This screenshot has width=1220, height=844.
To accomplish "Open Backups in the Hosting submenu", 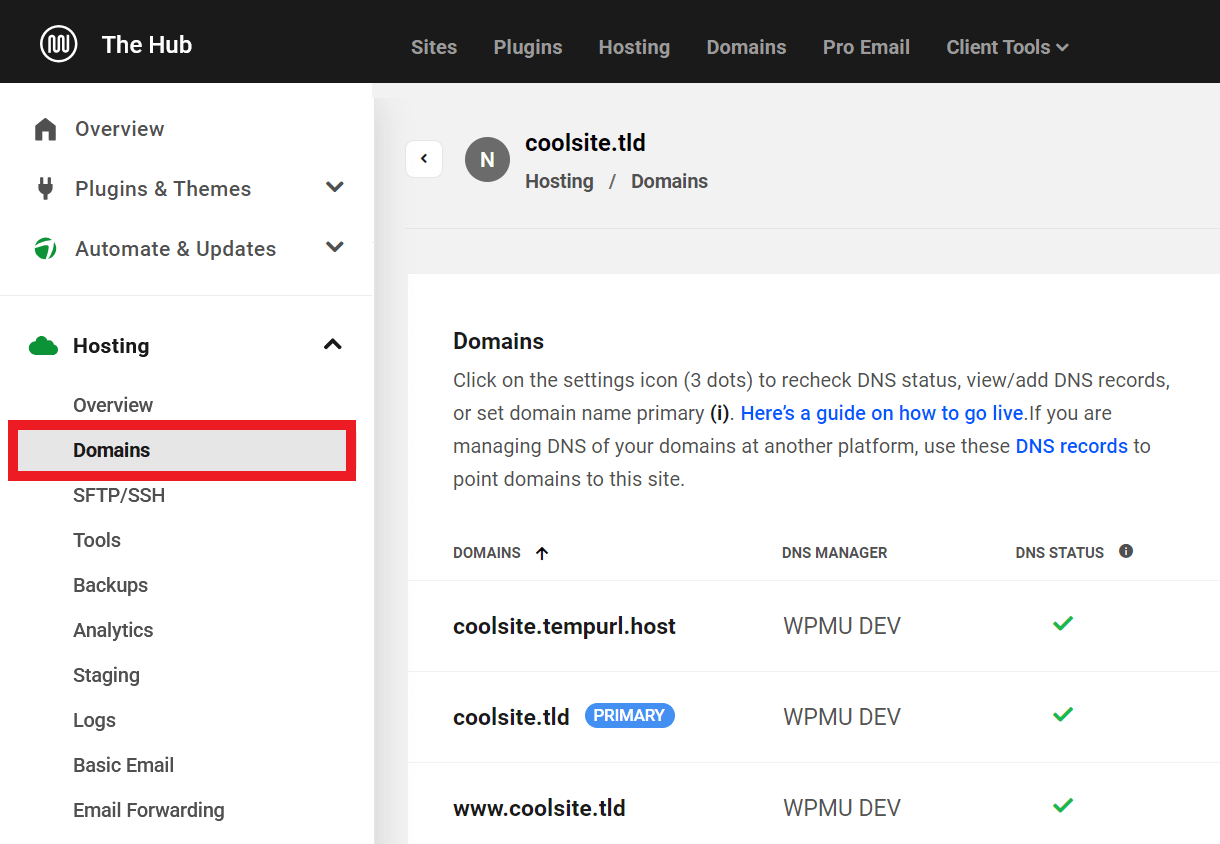I will pos(110,585).
